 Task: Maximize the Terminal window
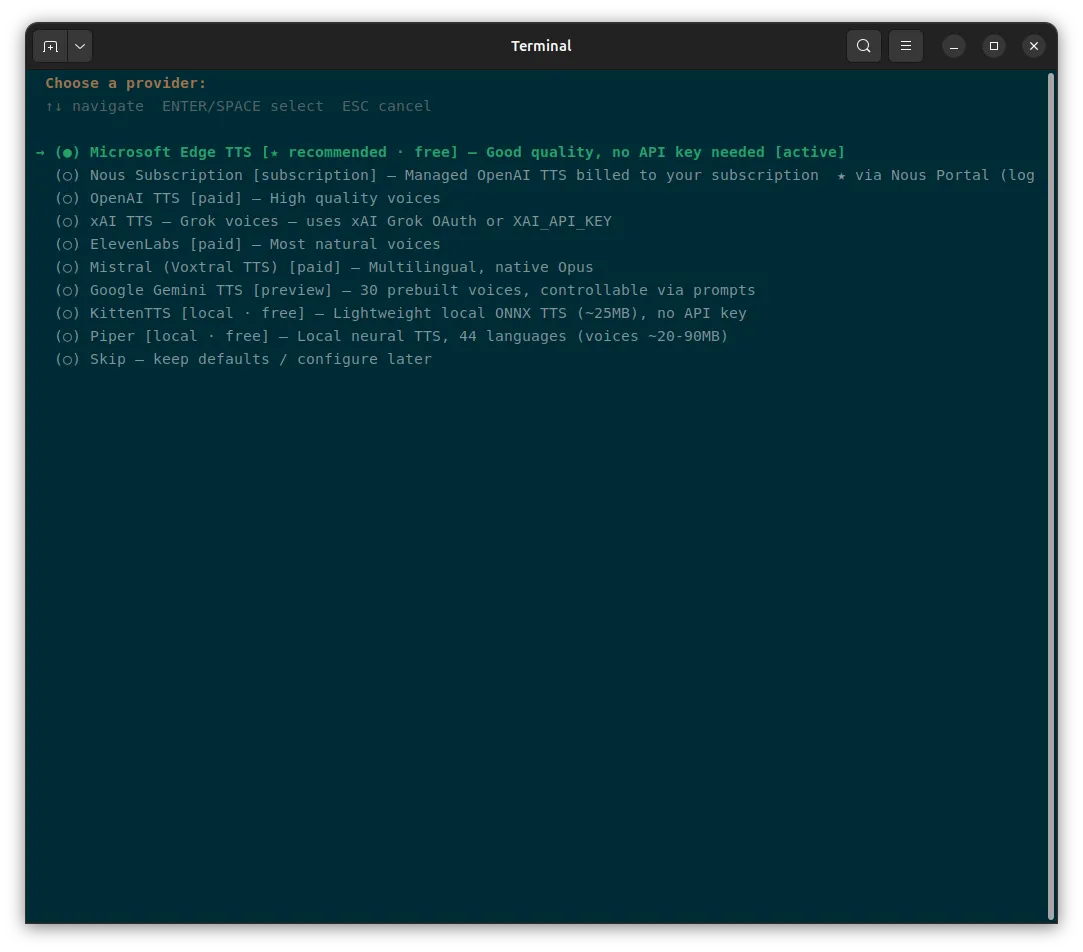pos(994,46)
